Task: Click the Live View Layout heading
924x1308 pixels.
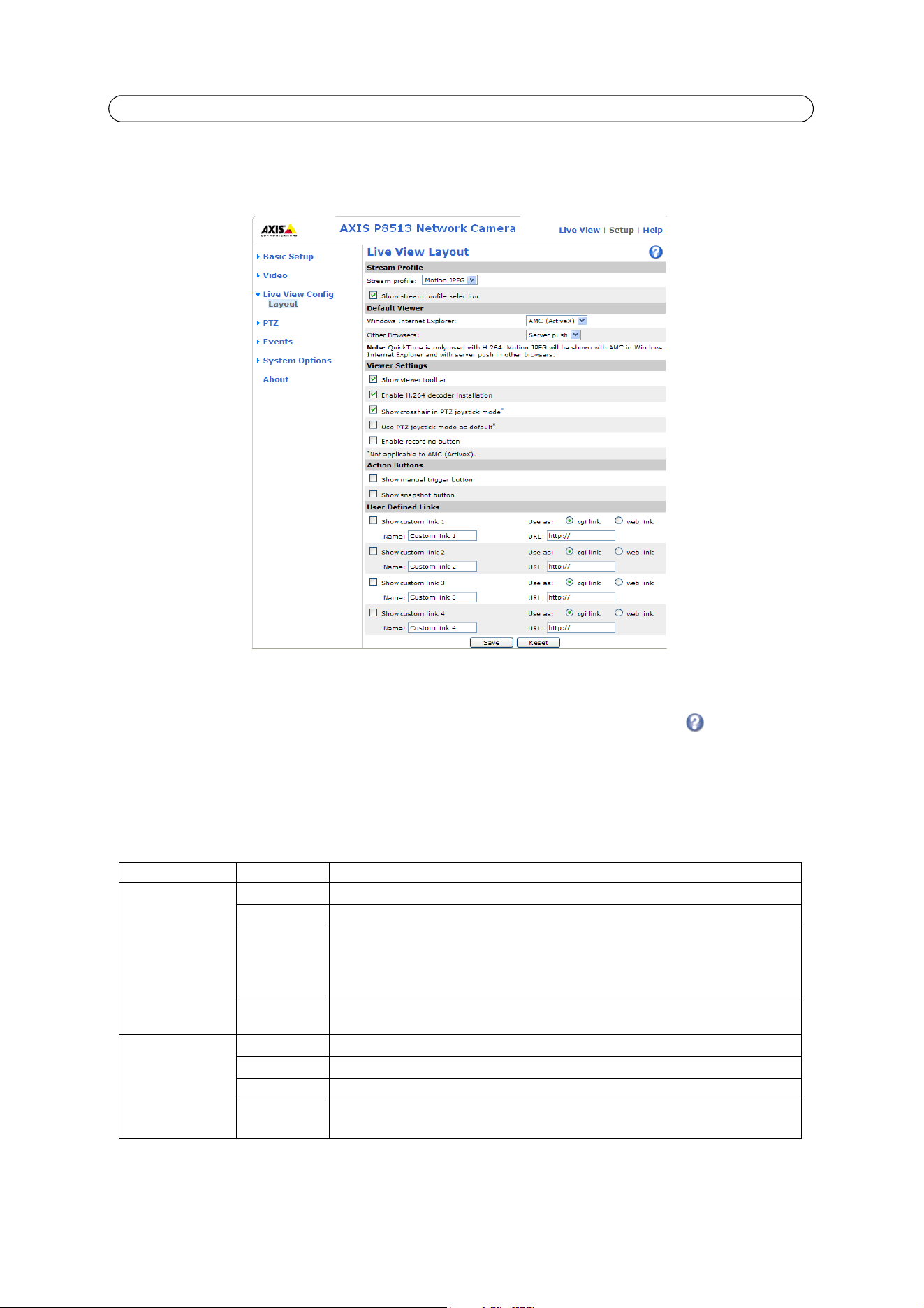Action: [x=418, y=252]
